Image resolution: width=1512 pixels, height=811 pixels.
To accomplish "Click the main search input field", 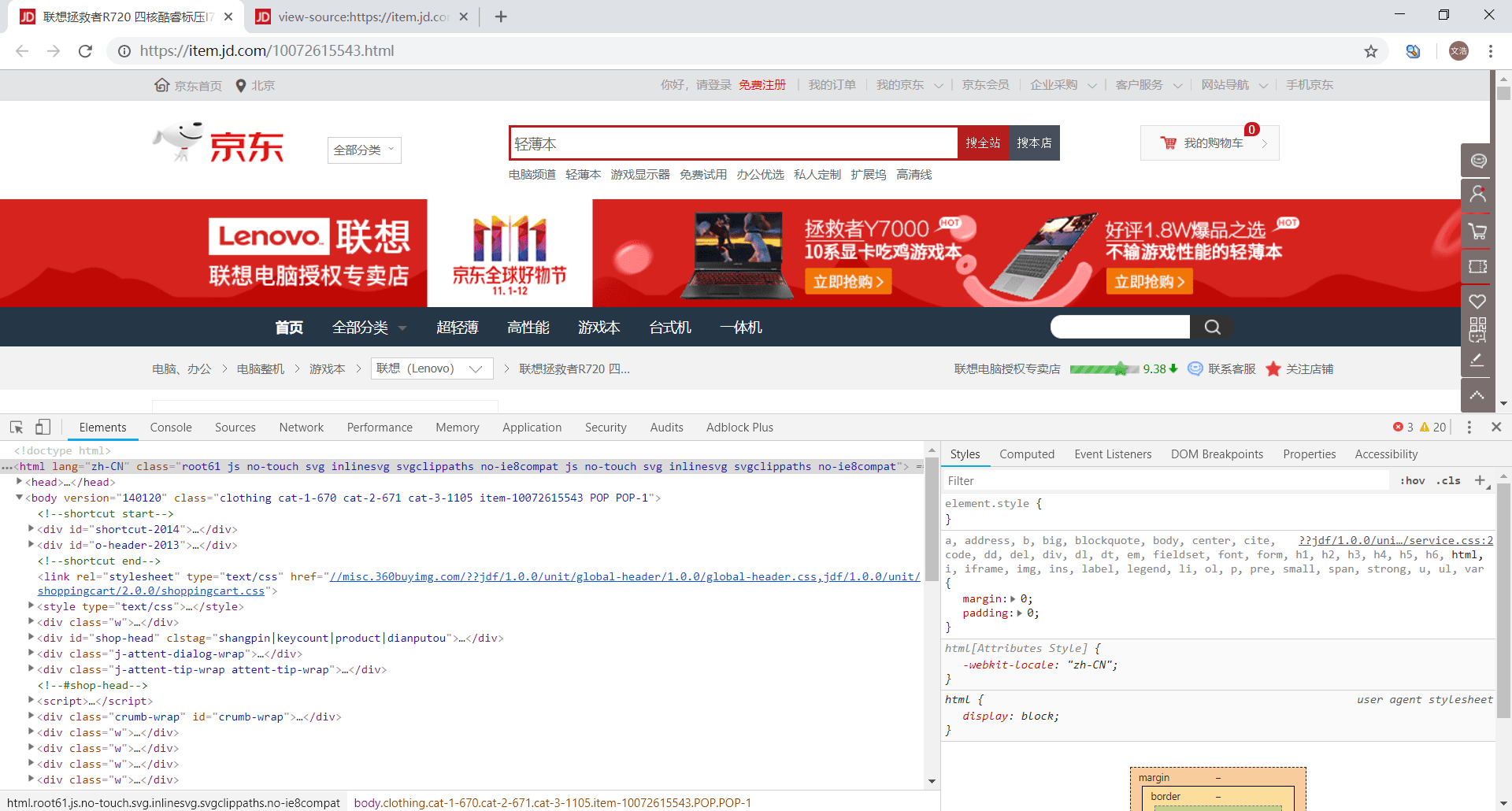I will click(x=733, y=143).
